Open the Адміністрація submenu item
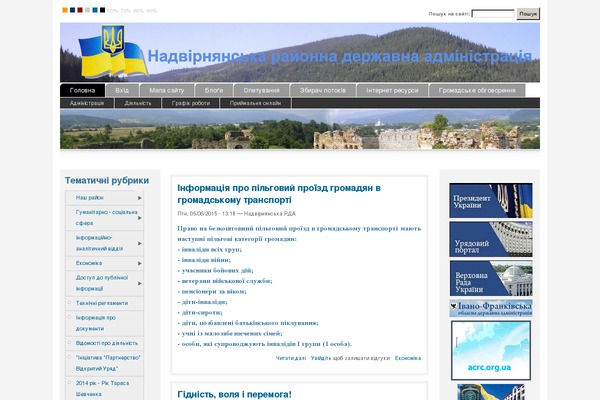Screen dimensions: 600x400 87,103
